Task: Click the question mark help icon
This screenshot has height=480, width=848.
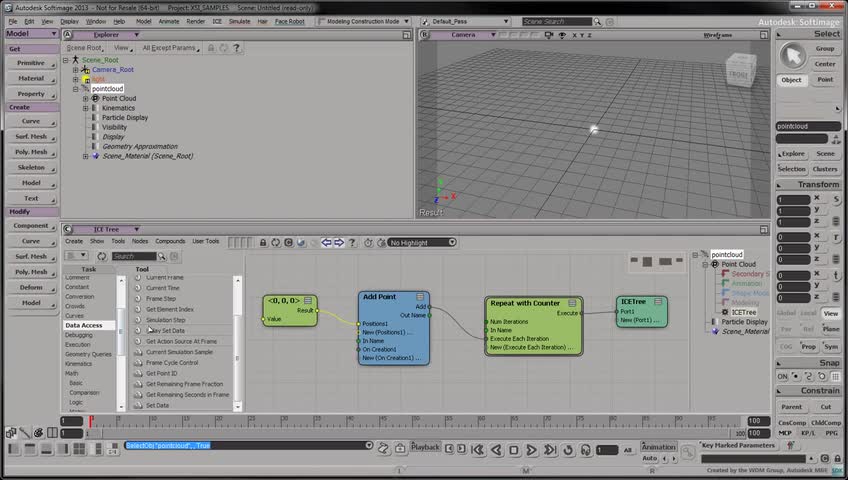Action: pos(351,242)
